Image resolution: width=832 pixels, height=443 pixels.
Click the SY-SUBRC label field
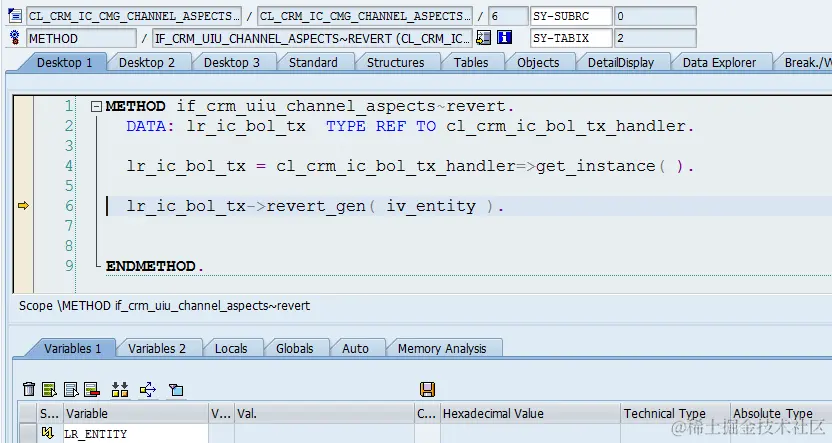[x=571, y=16]
